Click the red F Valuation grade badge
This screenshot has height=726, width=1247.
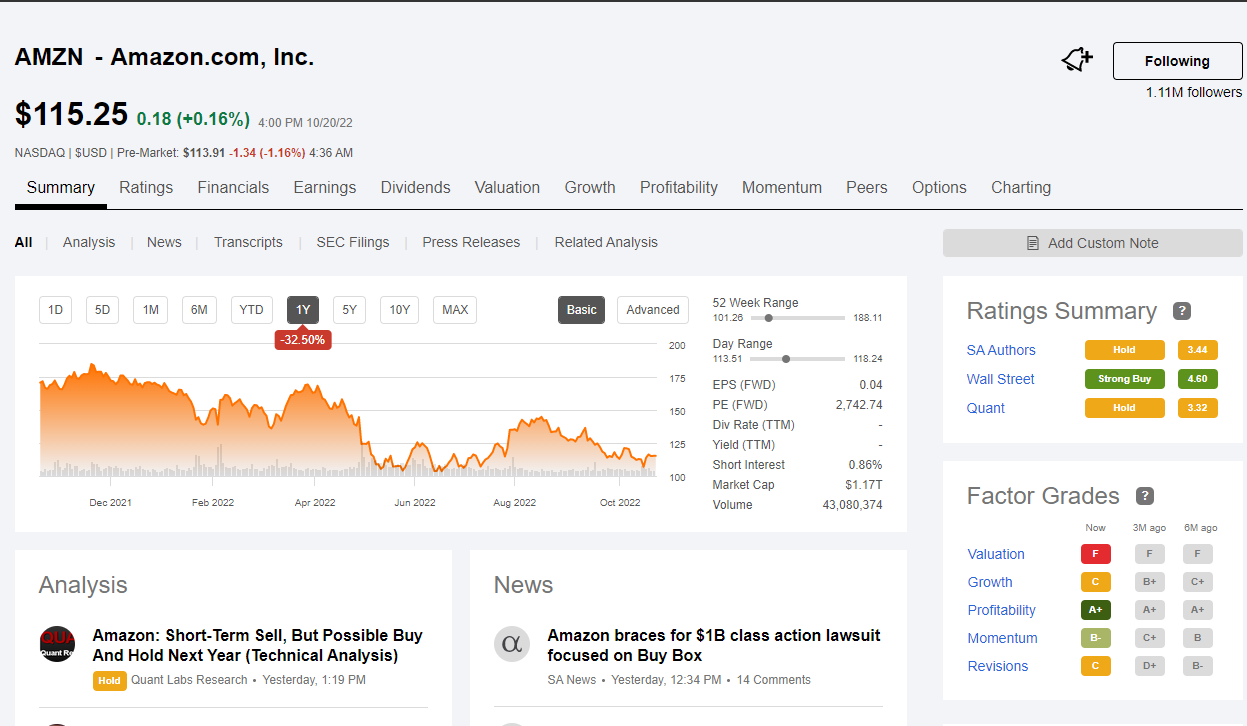pyautogui.click(x=1096, y=554)
